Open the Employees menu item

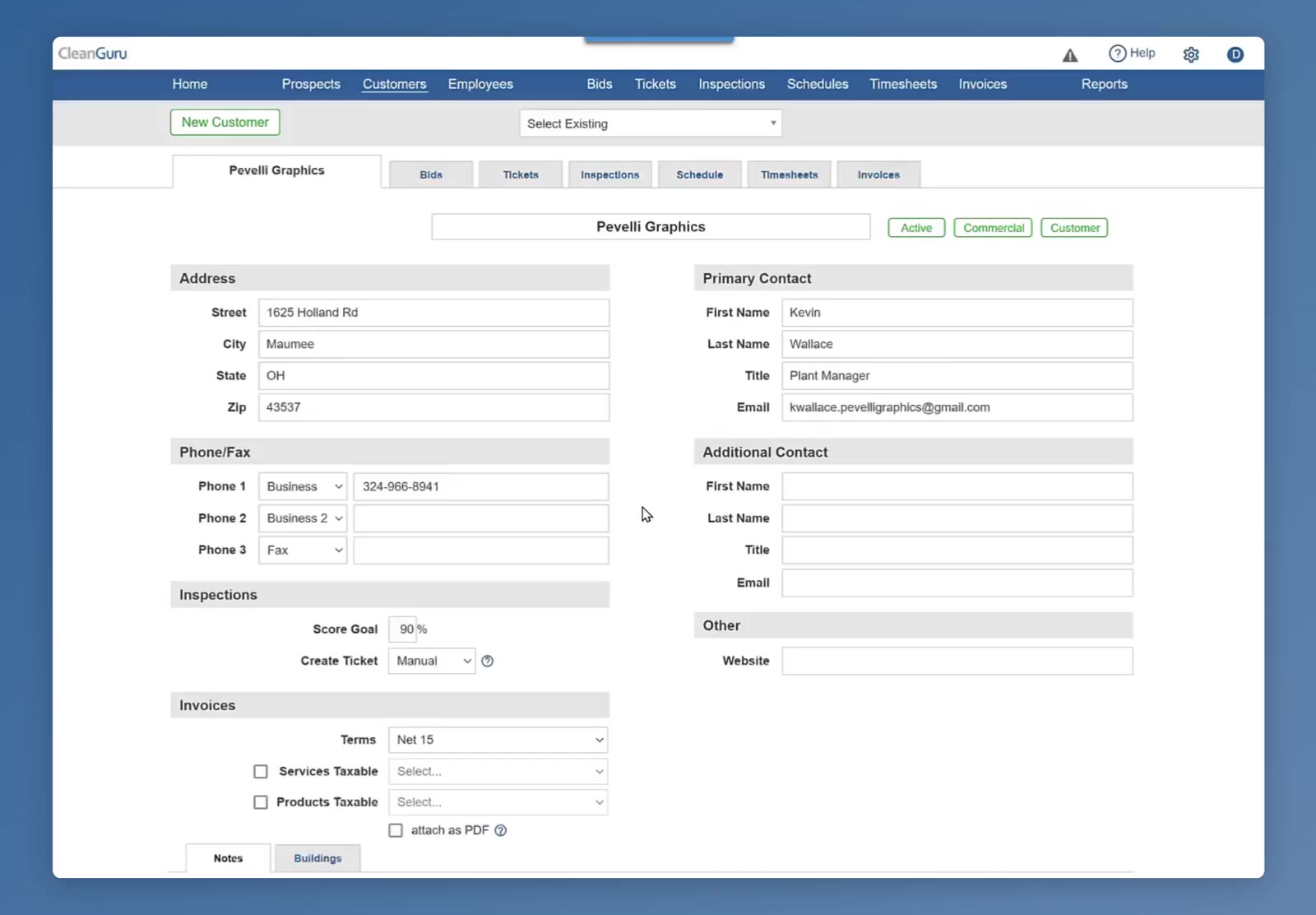[480, 84]
